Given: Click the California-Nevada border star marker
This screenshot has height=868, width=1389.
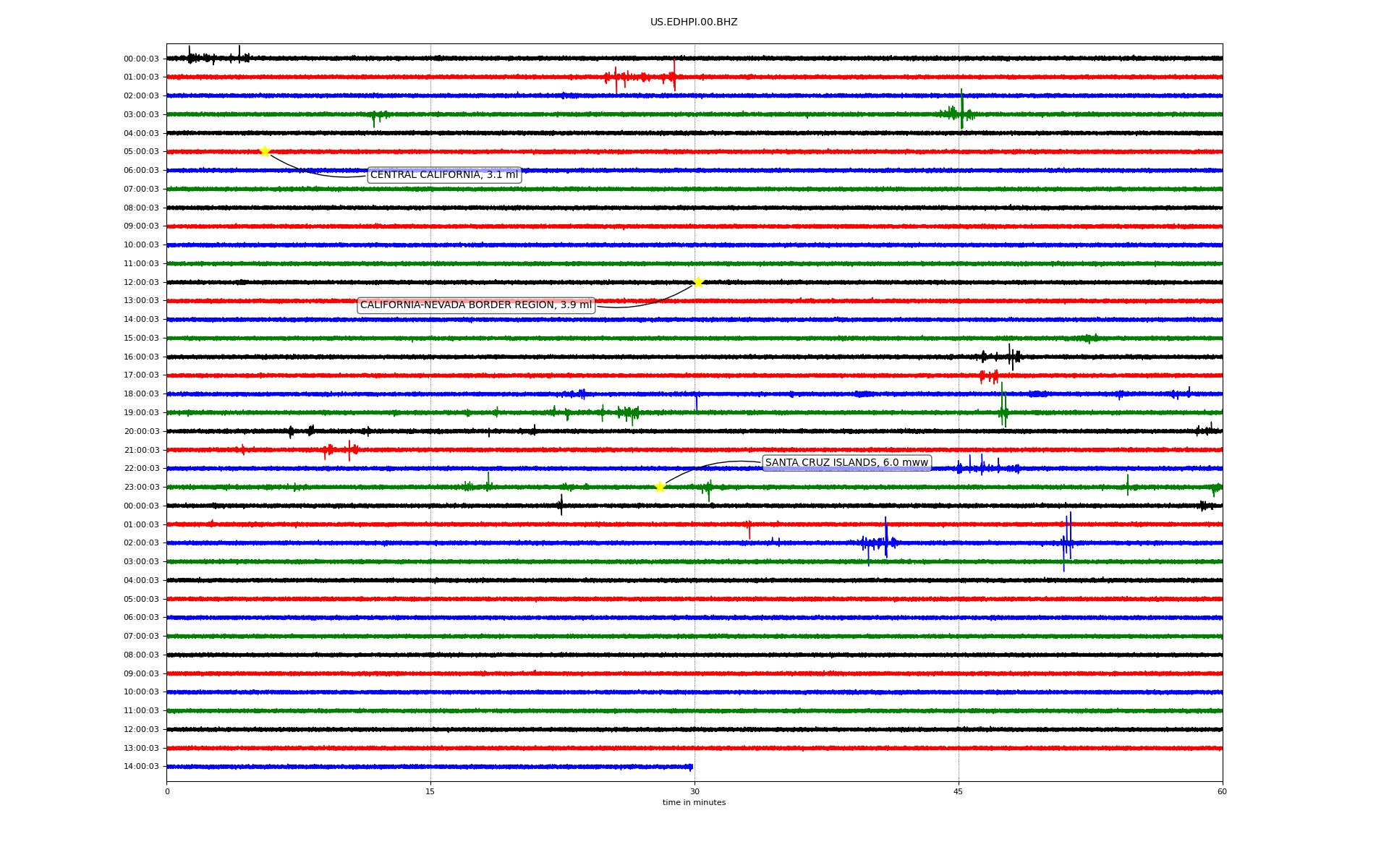Looking at the screenshot, I should [698, 282].
